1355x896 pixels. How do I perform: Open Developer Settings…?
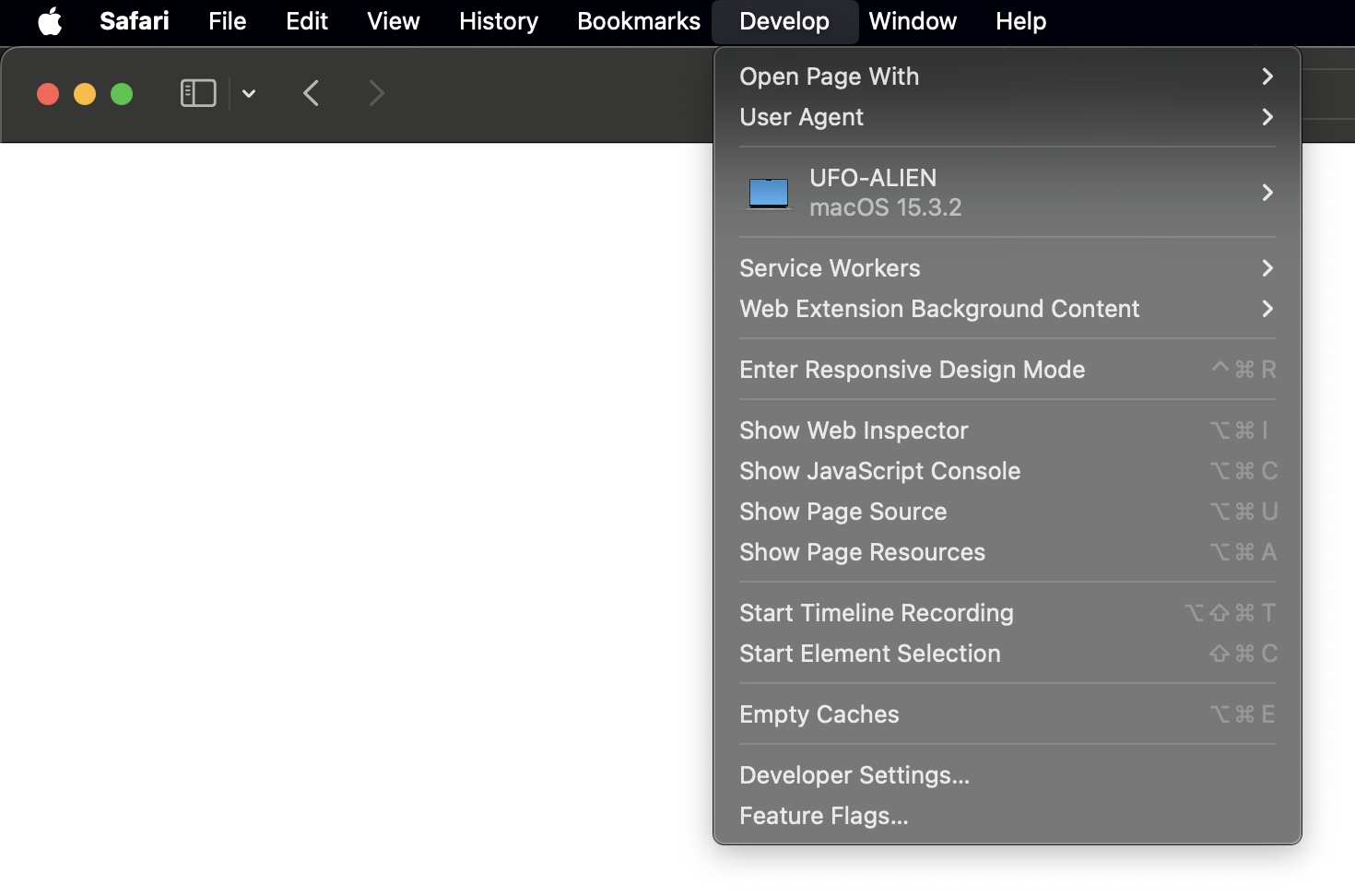point(1007,775)
